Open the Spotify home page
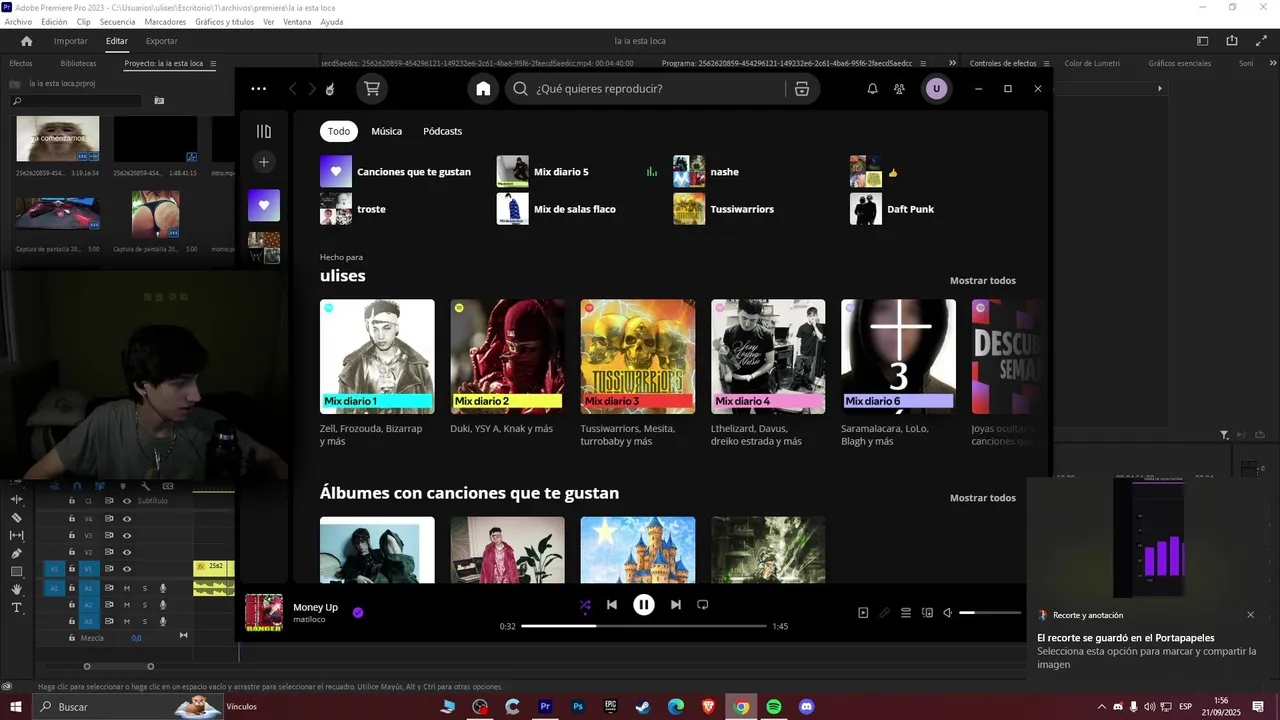Screen dimensions: 1280x720 [483, 89]
